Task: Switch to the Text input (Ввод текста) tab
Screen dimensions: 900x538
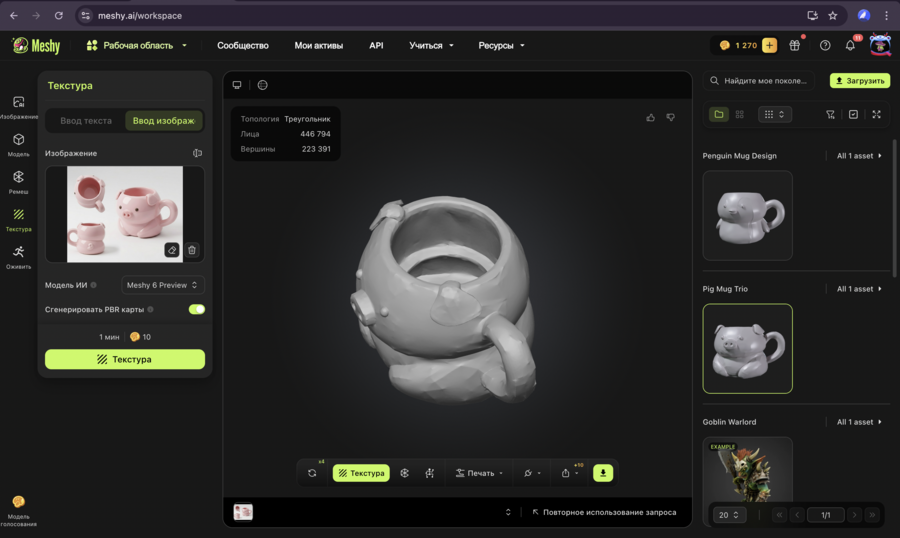Action: coord(86,121)
